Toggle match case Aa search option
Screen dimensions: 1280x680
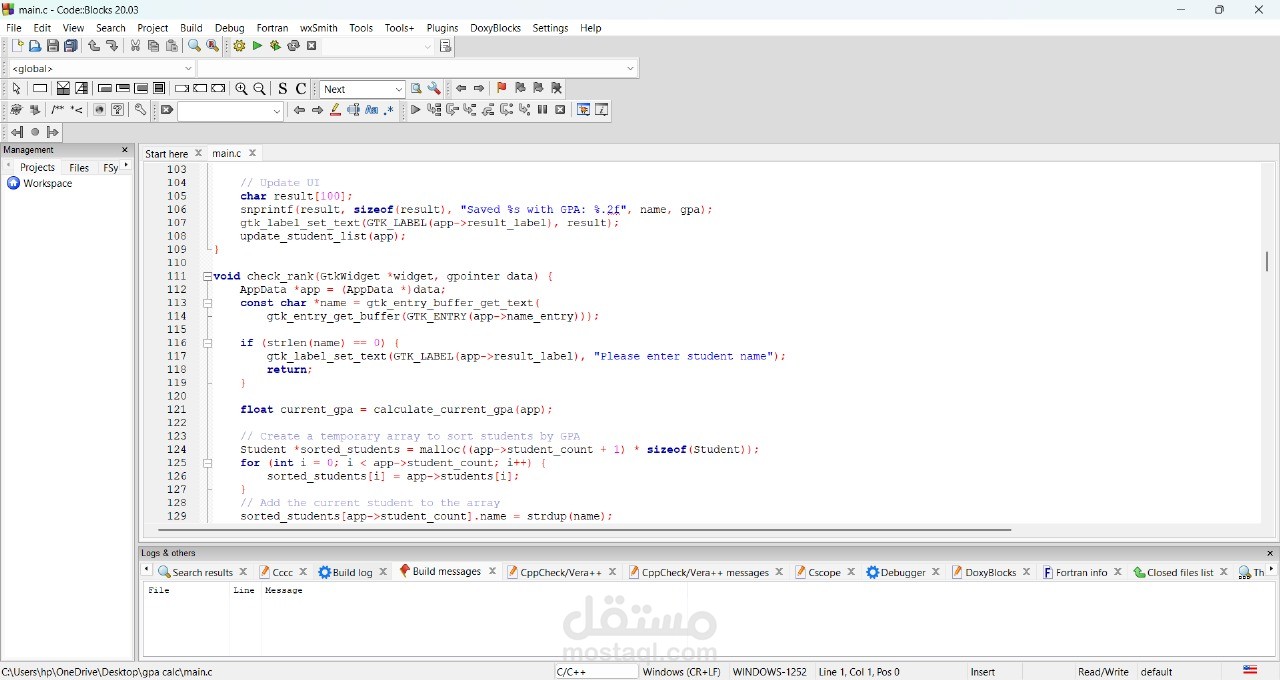click(372, 110)
